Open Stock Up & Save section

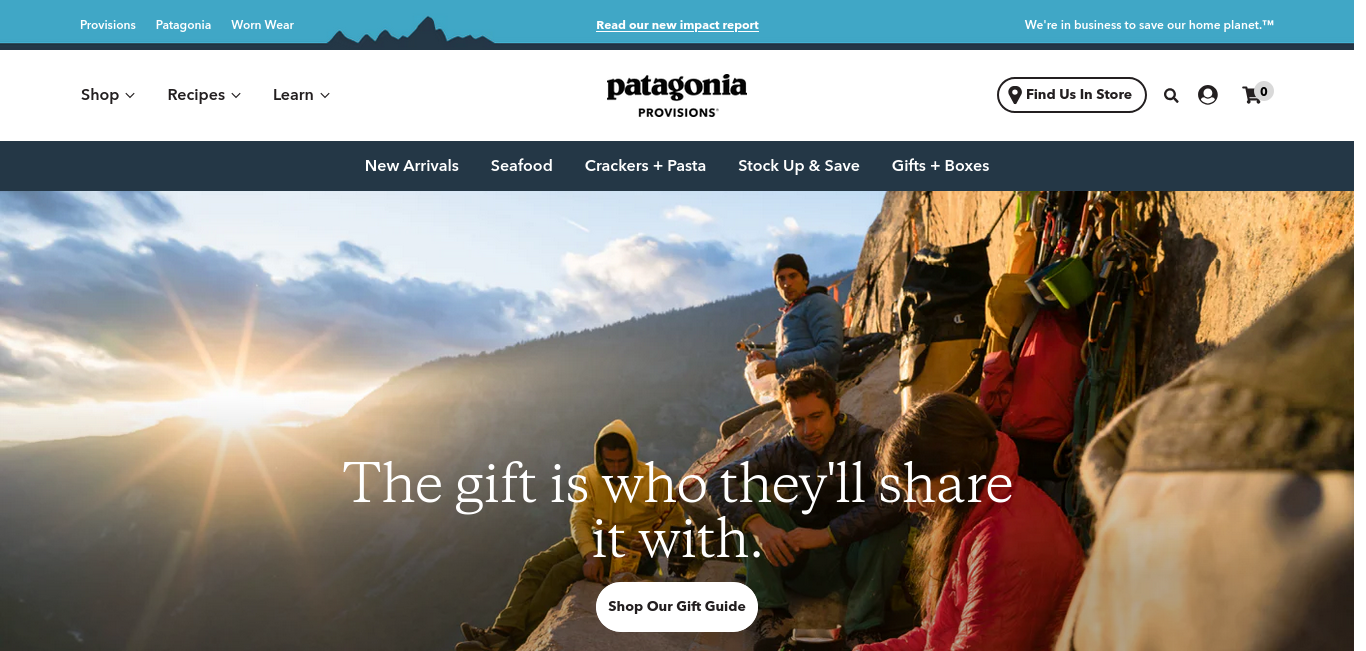click(x=799, y=166)
